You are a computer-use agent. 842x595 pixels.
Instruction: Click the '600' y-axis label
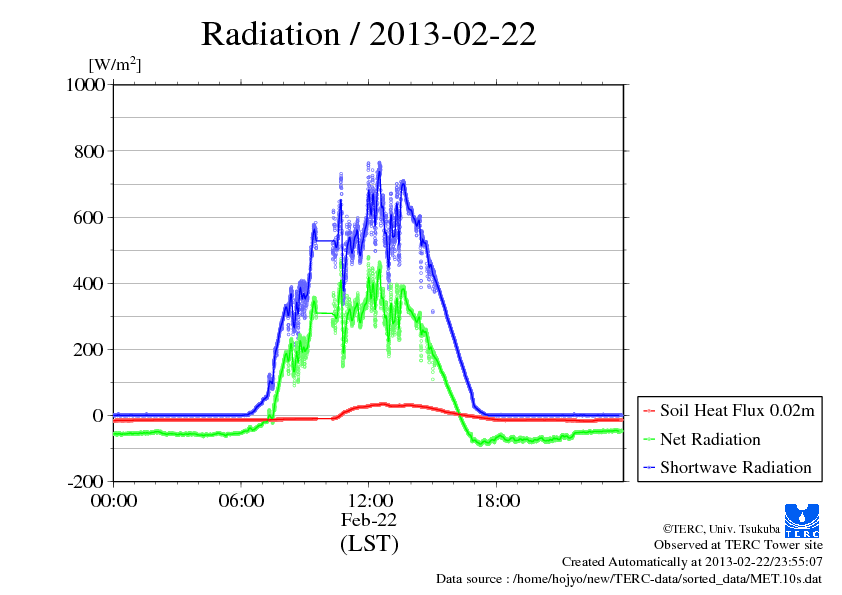point(89,217)
